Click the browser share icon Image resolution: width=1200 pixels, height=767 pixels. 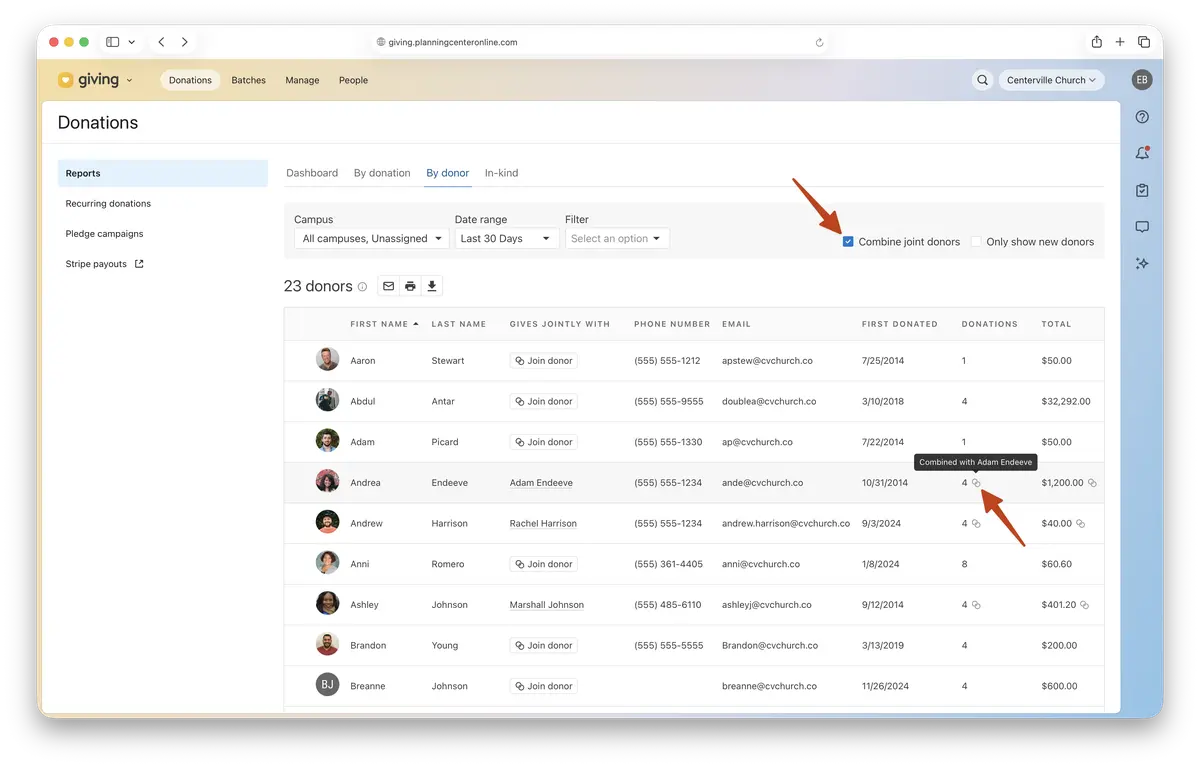[x=1097, y=42]
